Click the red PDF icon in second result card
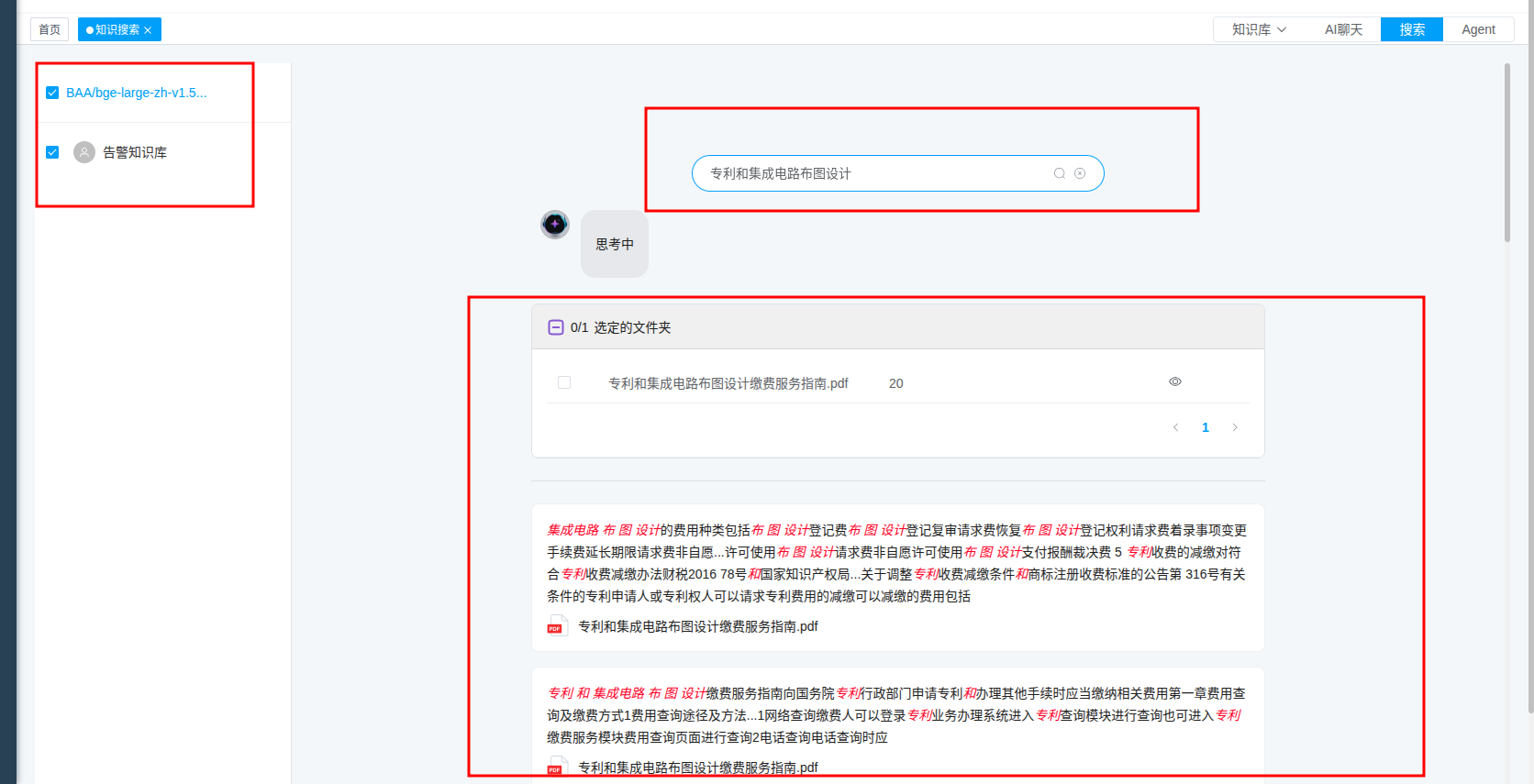 (x=555, y=767)
